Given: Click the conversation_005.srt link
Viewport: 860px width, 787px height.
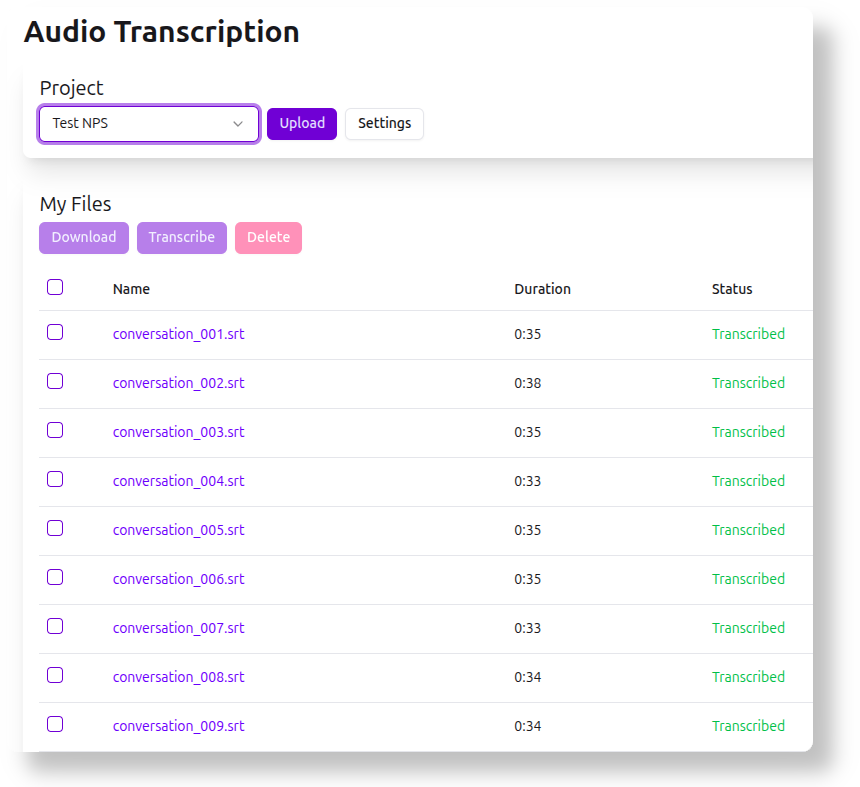Looking at the screenshot, I should tap(178, 530).
